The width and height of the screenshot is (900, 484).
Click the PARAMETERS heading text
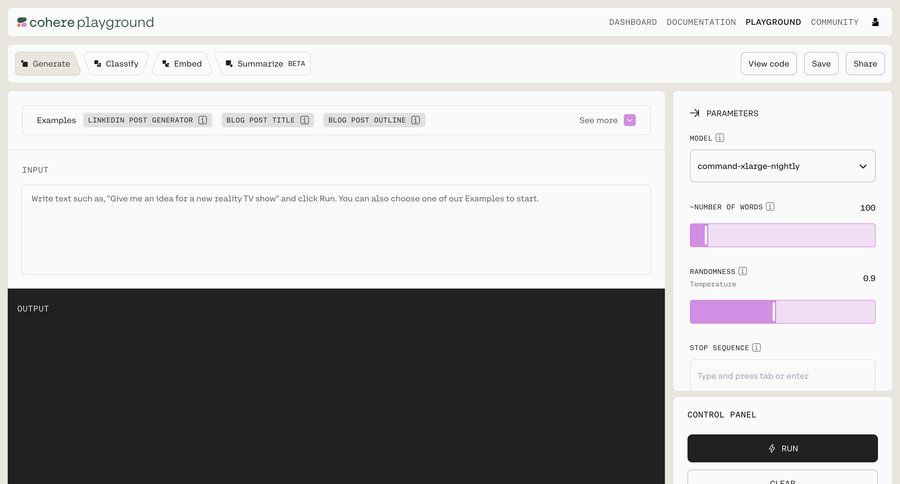click(x=732, y=113)
